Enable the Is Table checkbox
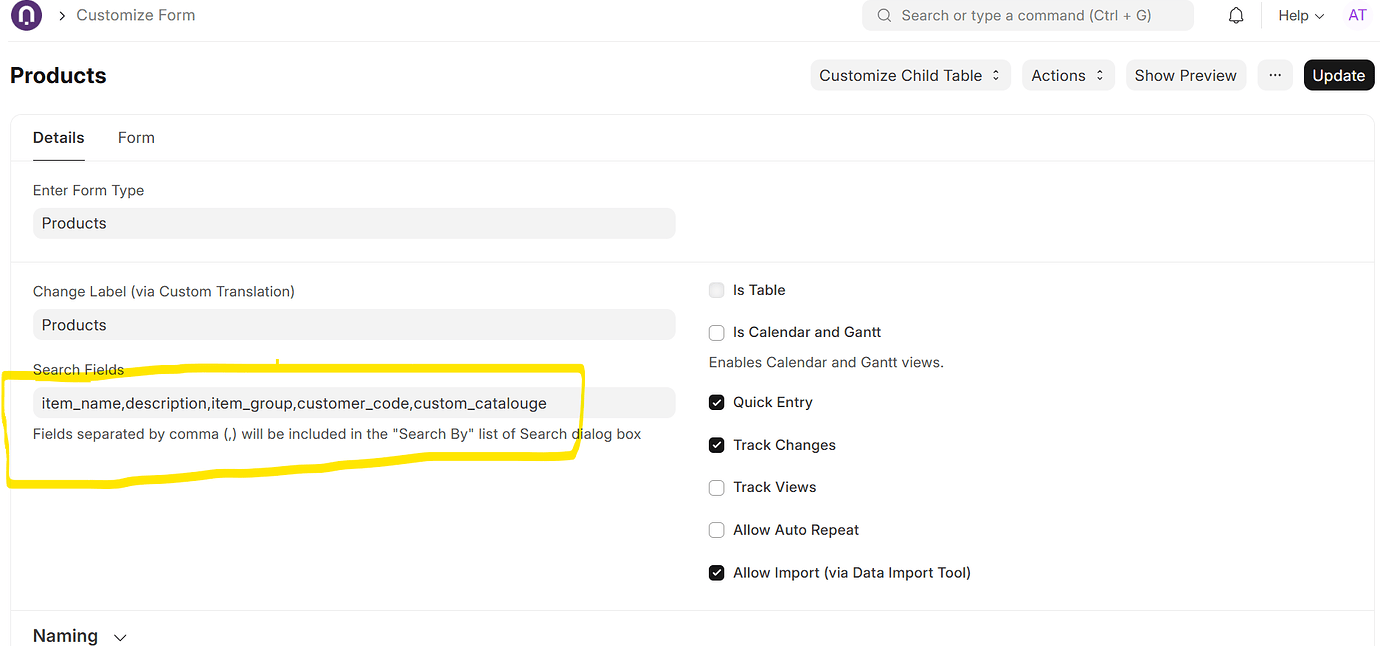Image resolution: width=1380 pixels, height=646 pixels. tap(716, 289)
